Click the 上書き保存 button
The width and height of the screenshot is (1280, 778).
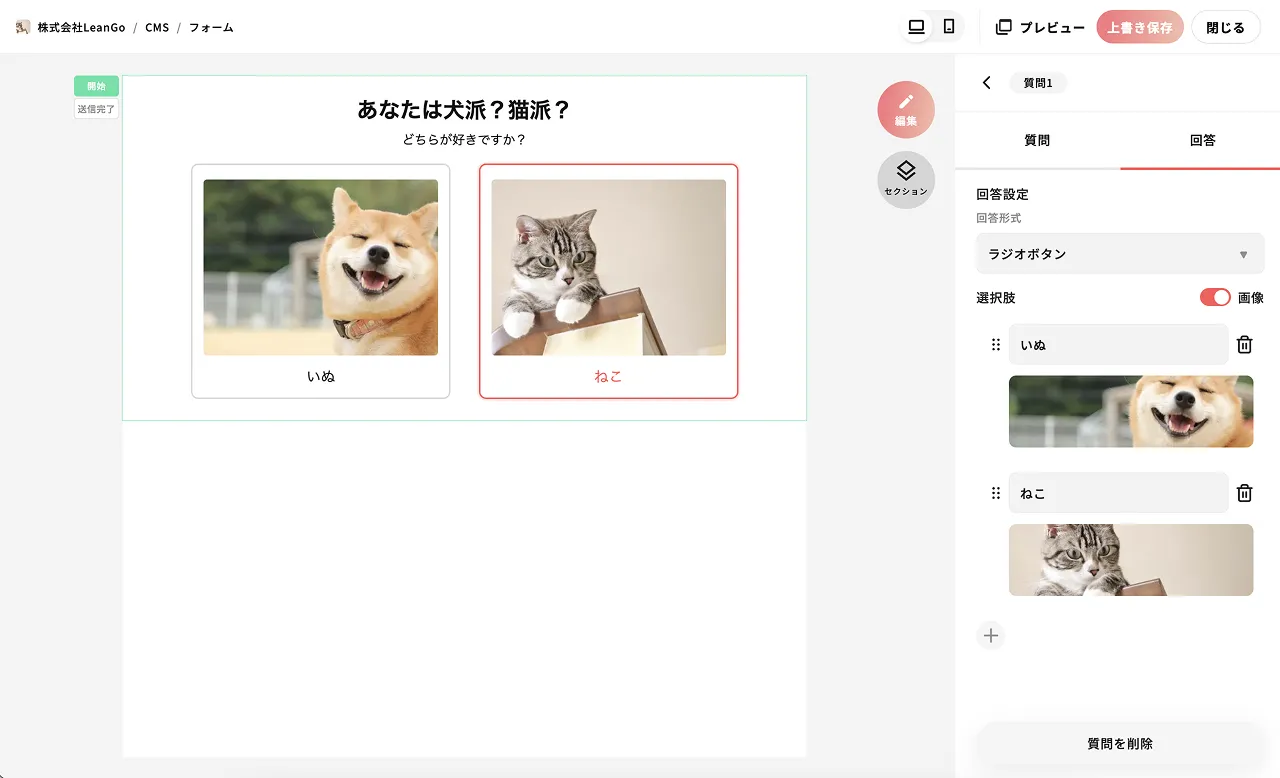point(1140,28)
